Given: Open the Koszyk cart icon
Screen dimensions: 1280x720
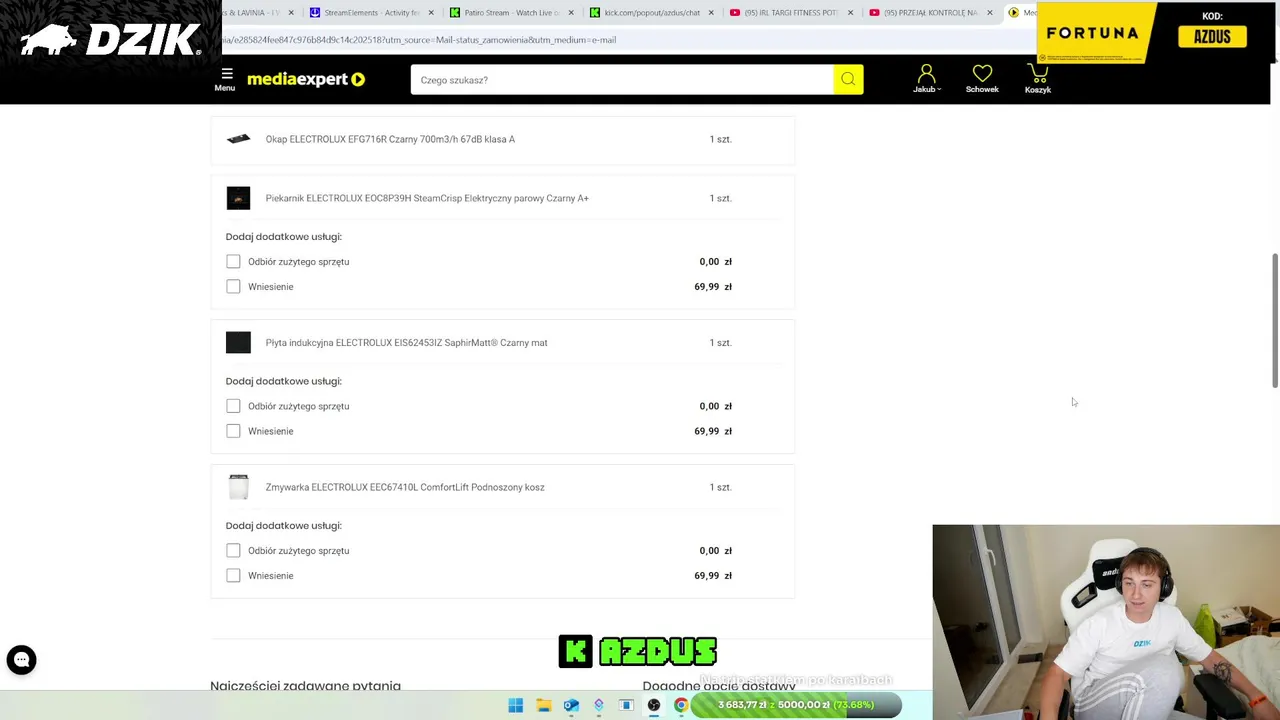Looking at the screenshot, I should [x=1038, y=74].
